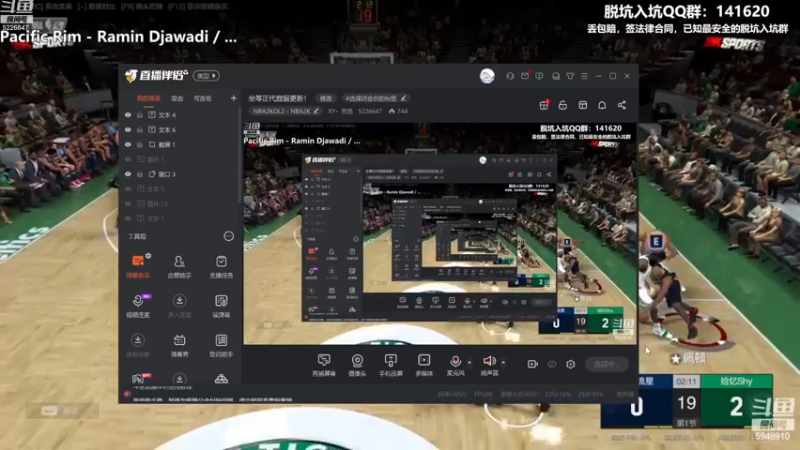This screenshot has width=800, height=450.
Task: Hide the 截屏 1 layer eye
Action: tap(128, 145)
